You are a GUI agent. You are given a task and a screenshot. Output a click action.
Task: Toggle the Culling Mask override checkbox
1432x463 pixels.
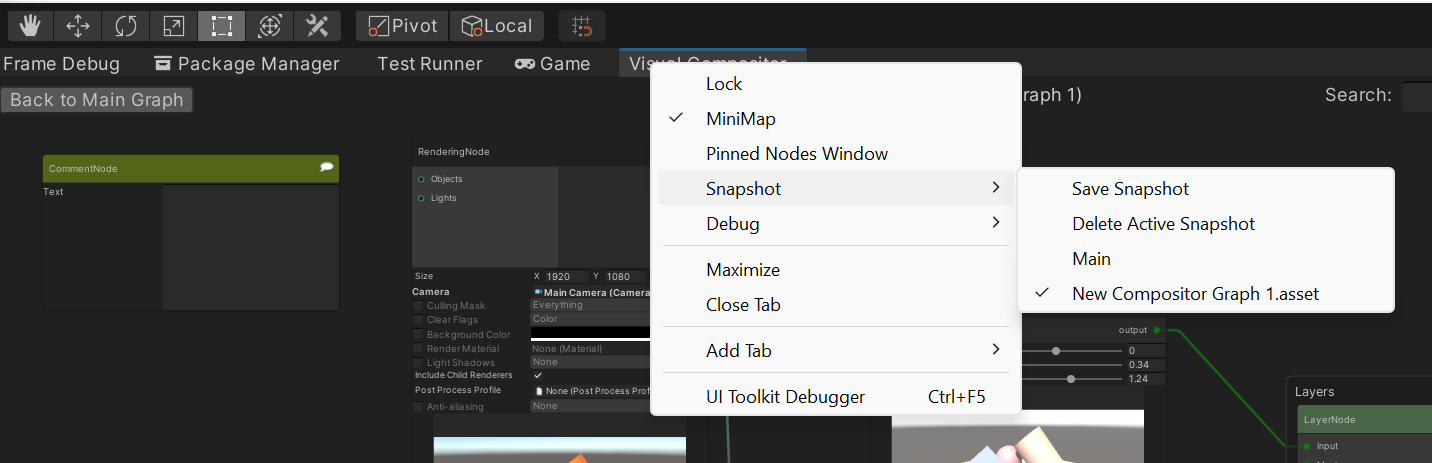[418, 306]
